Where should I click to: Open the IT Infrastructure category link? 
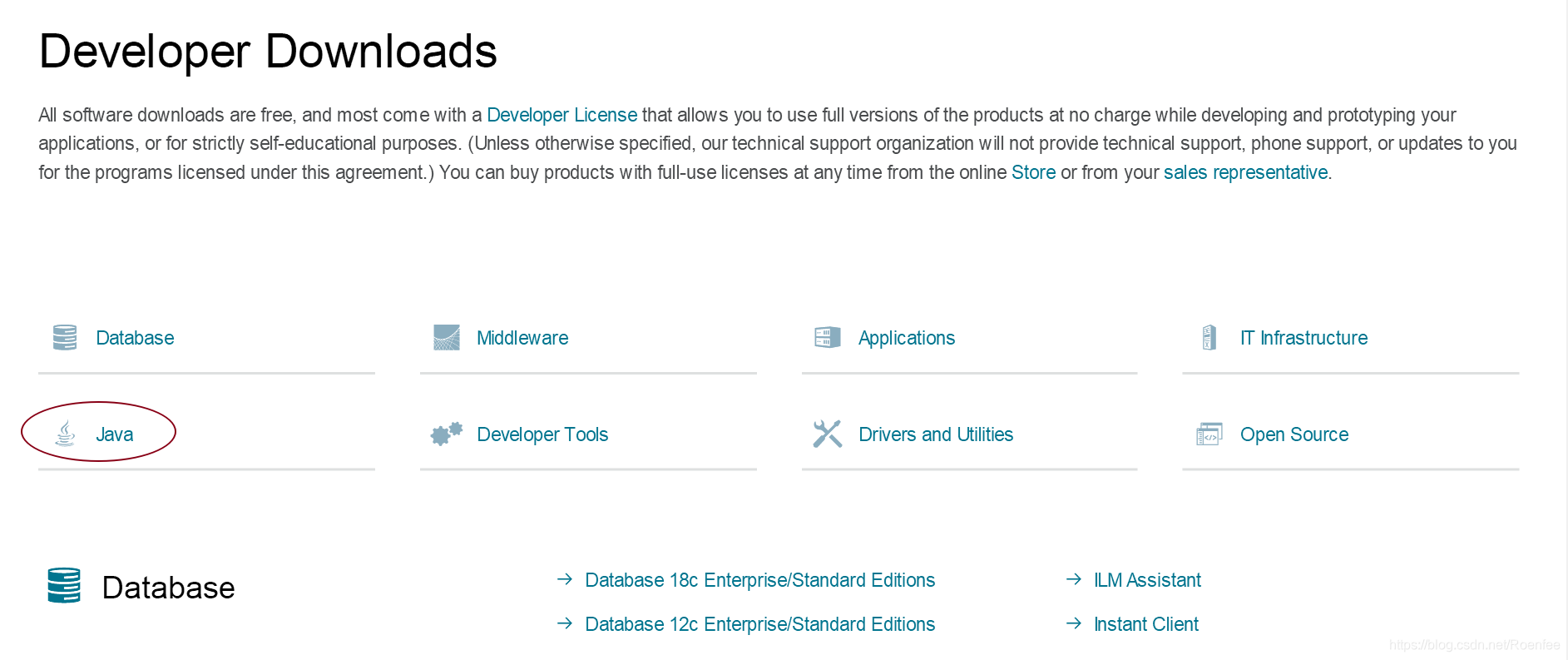(x=1303, y=338)
